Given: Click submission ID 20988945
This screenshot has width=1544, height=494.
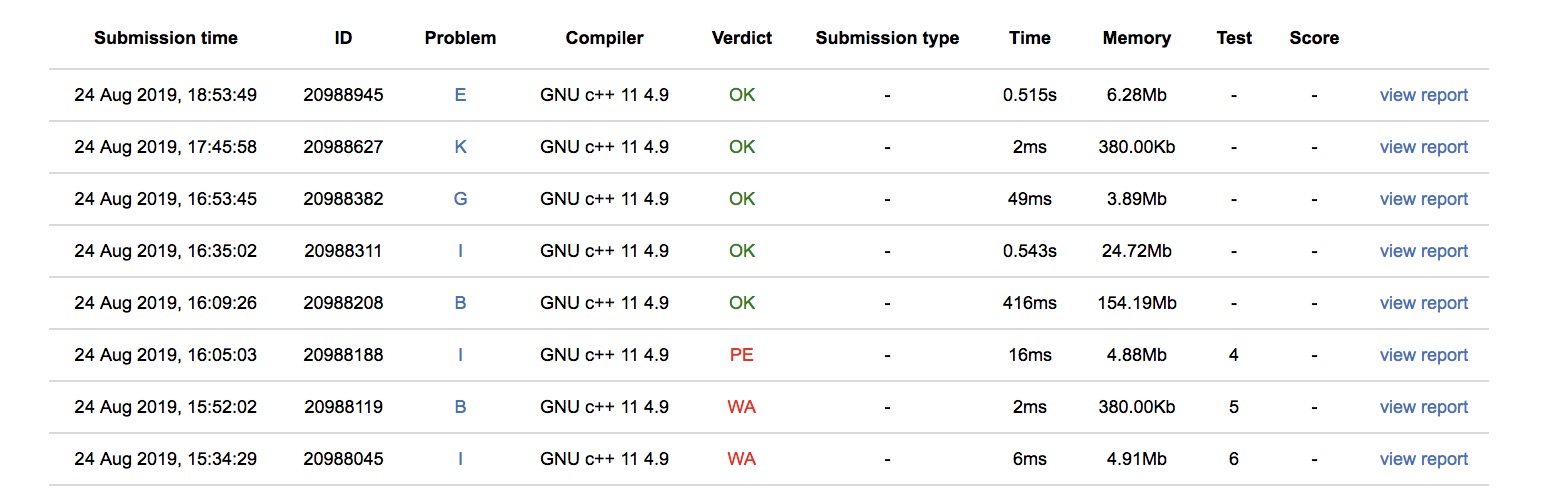Looking at the screenshot, I should point(343,95).
